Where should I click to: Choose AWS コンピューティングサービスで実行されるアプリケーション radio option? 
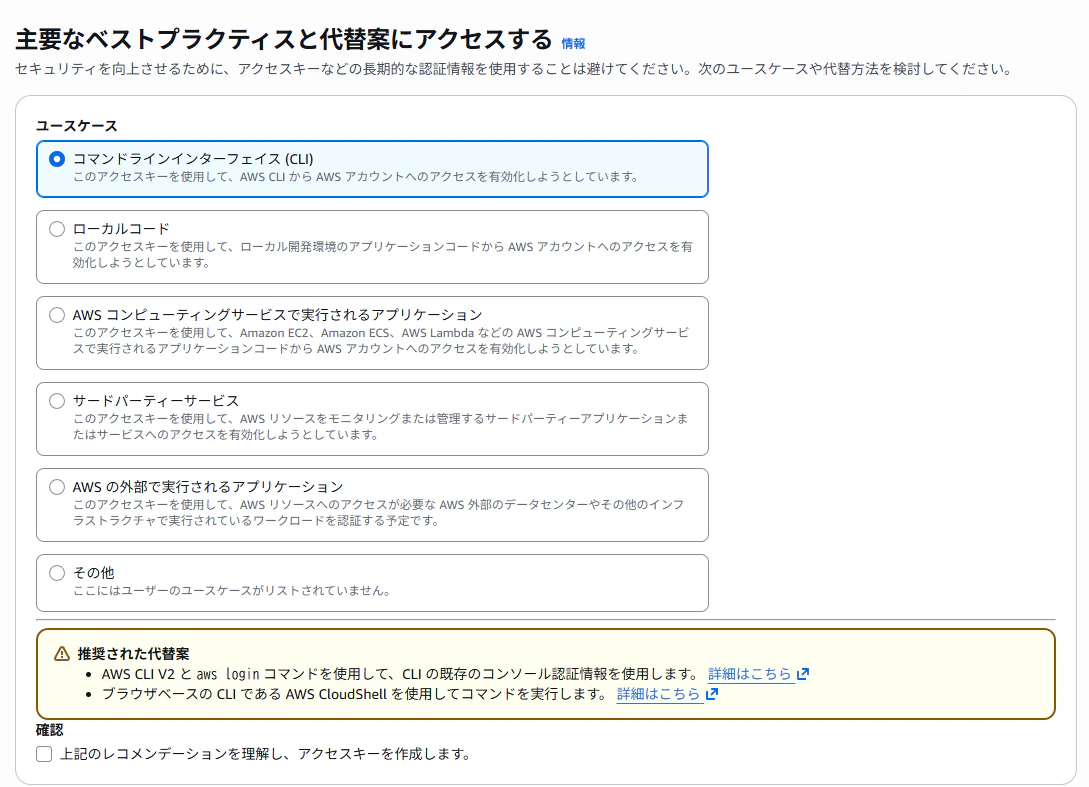(57, 315)
